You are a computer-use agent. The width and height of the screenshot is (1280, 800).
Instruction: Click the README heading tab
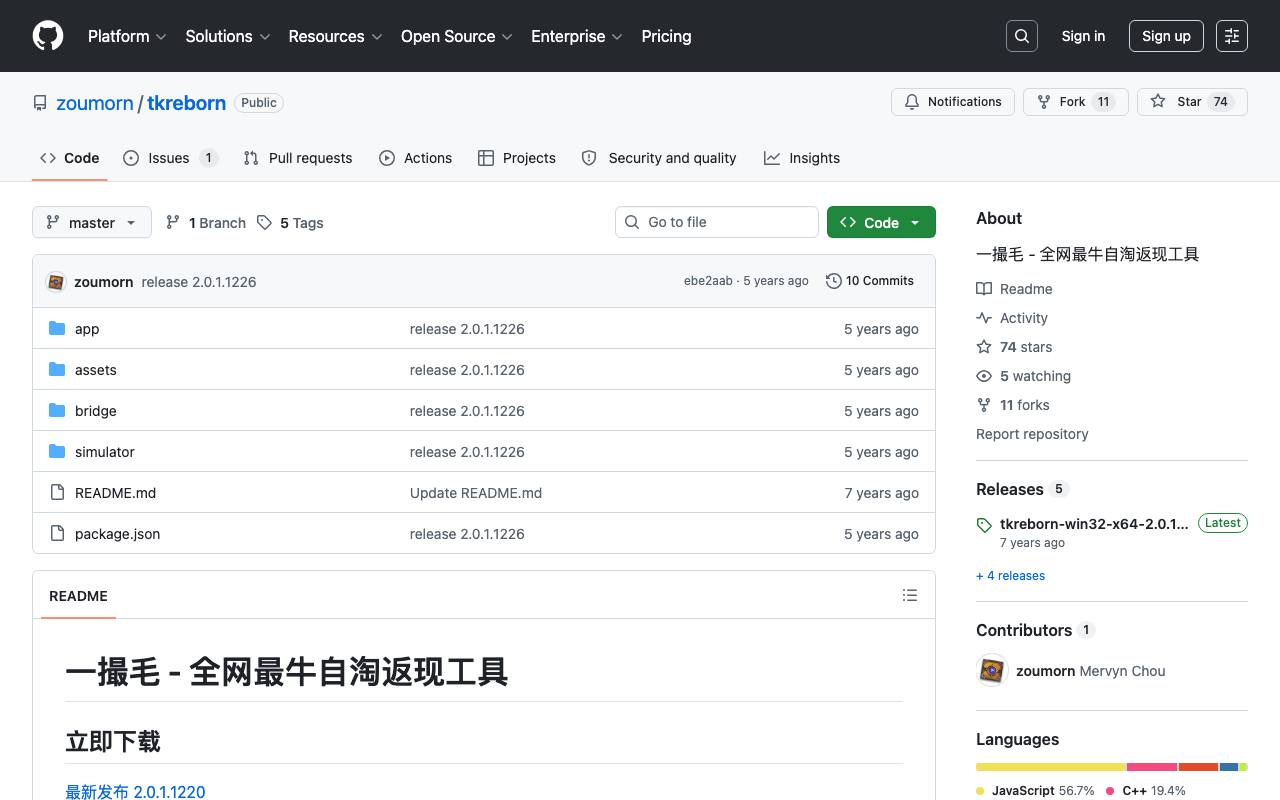[78, 596]
